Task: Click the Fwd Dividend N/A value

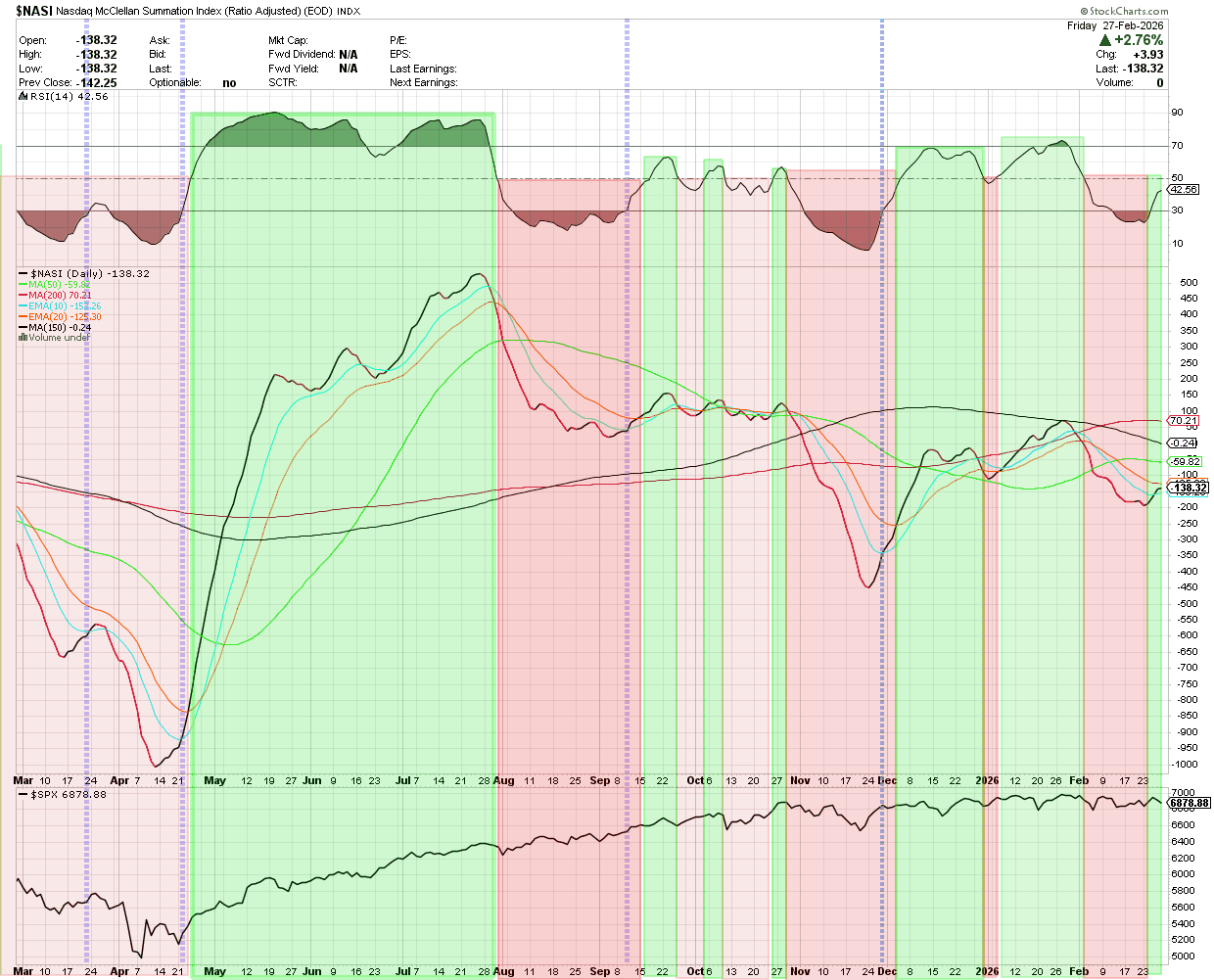Action: click(348, 55)
